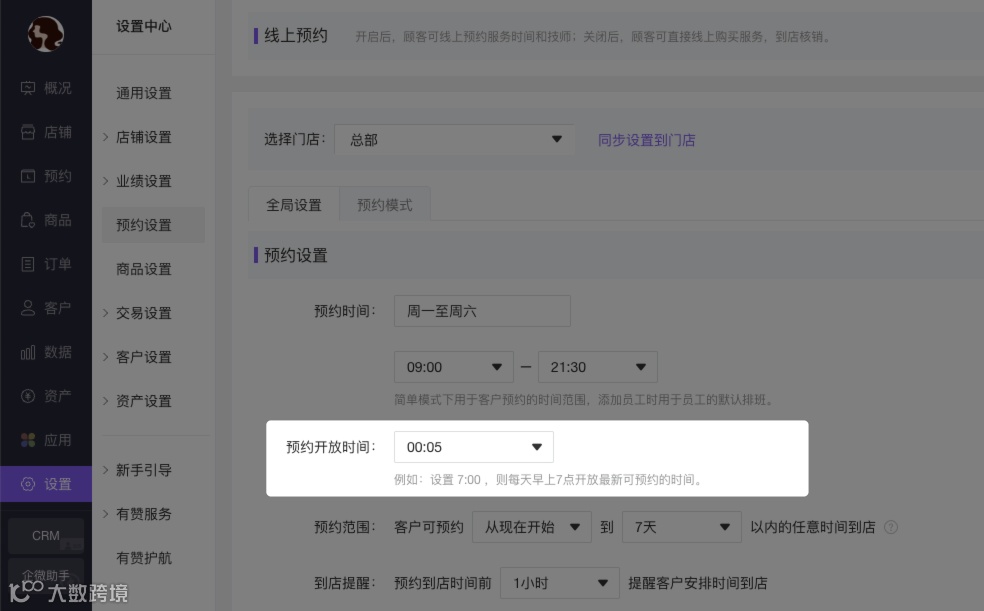Screen dimensions: 984x611
Task: Switch to the 预约模式 tab
Action: [x=385, y=205]
